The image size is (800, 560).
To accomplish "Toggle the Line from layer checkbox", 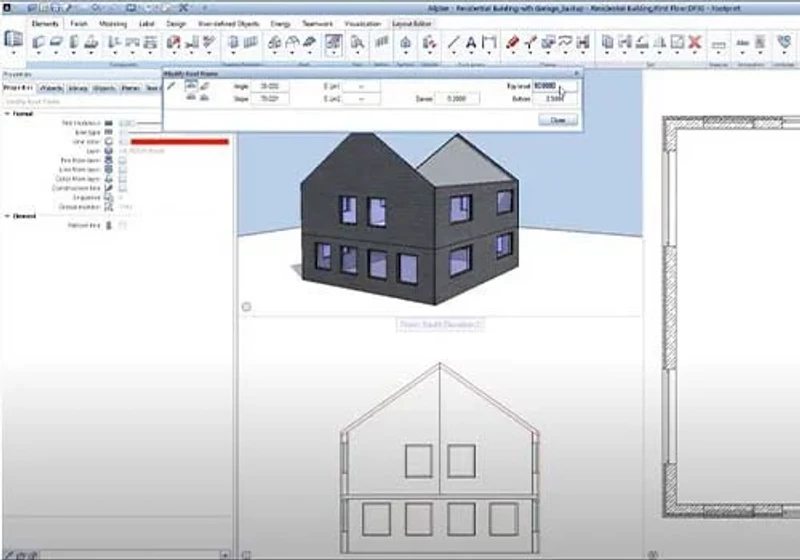I will (122, 169).
